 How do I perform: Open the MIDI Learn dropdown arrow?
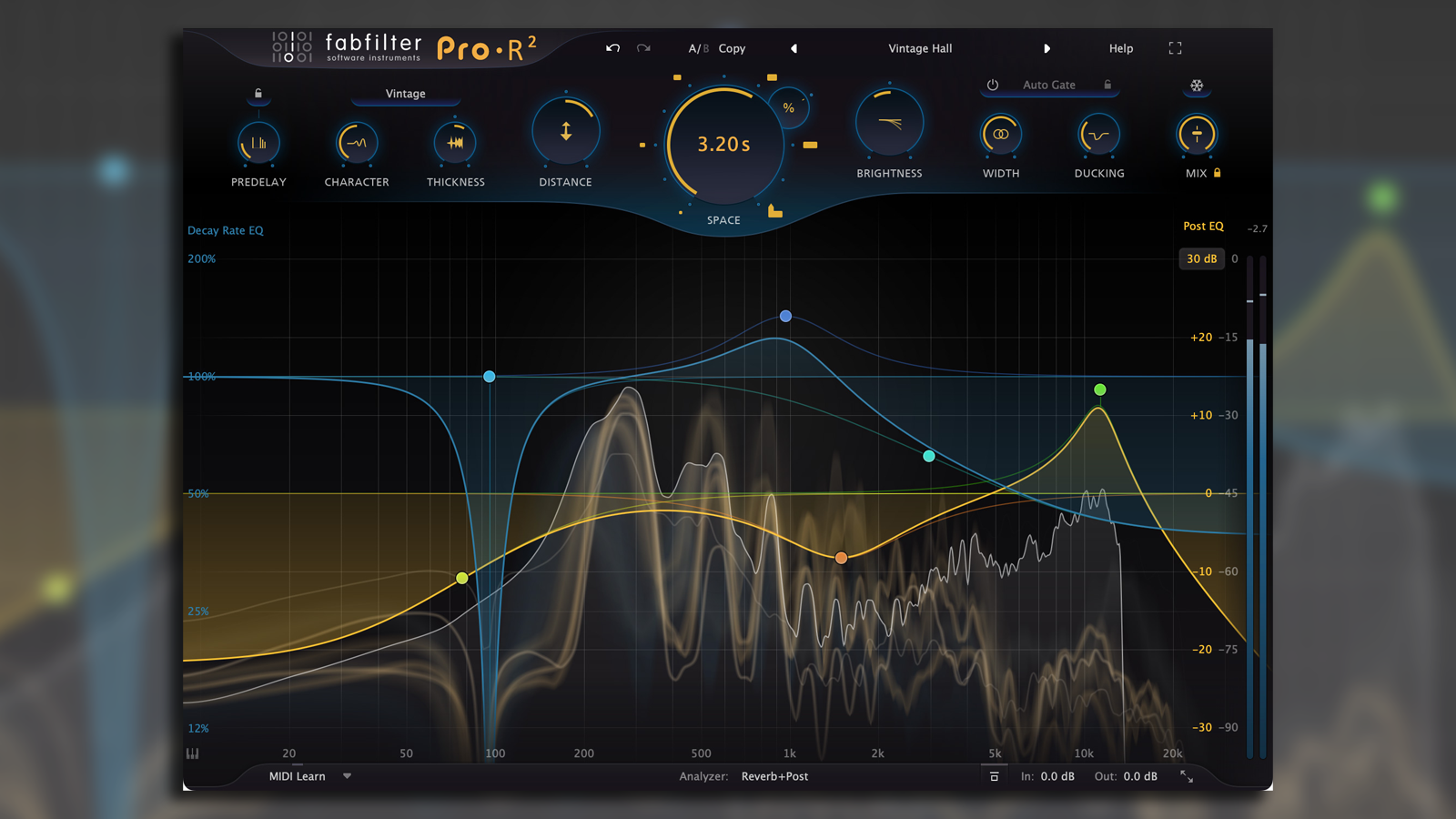[x=347, y=776]
